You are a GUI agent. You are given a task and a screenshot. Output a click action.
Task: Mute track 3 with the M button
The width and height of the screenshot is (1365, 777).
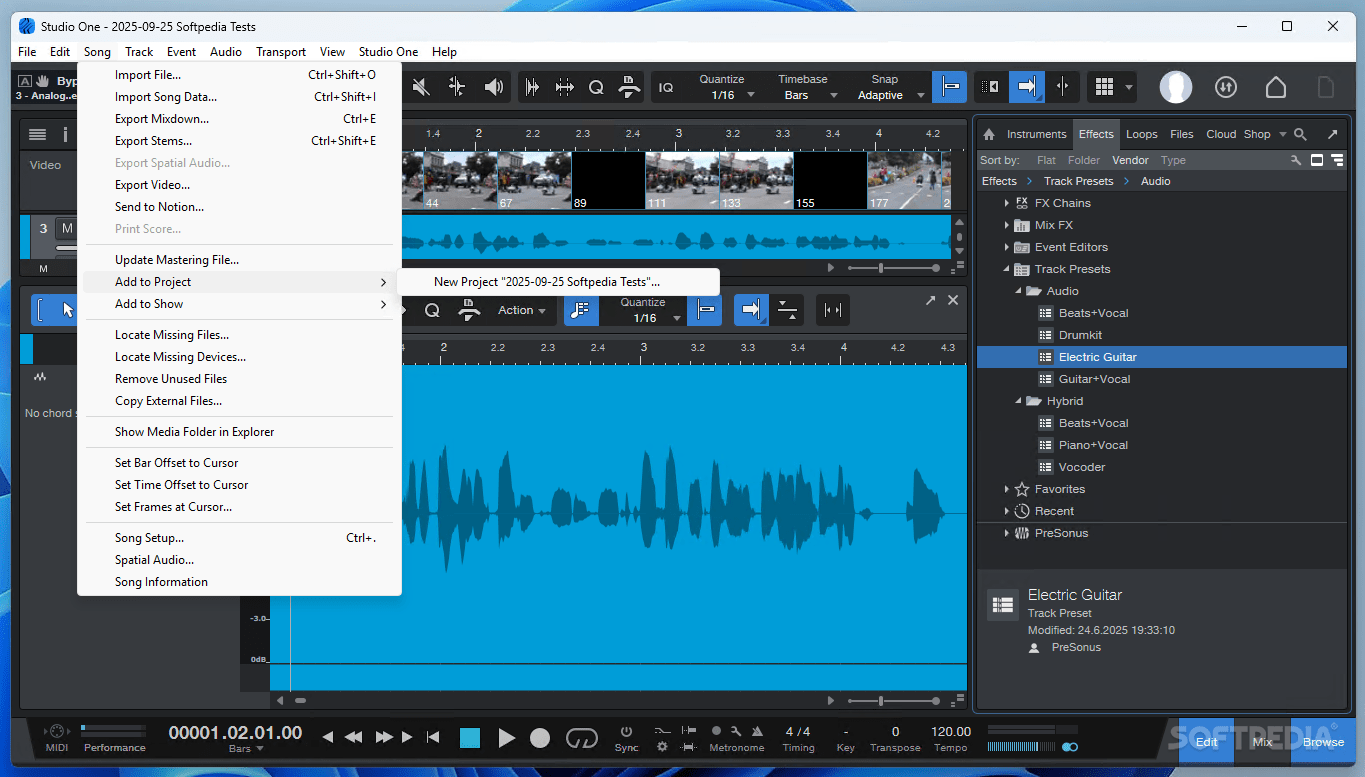[x=67, y=229]
